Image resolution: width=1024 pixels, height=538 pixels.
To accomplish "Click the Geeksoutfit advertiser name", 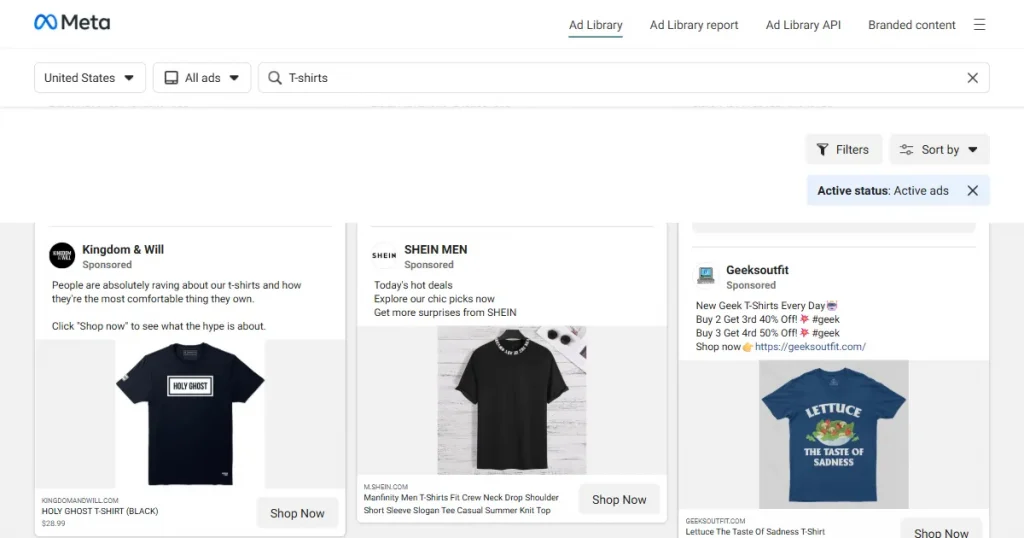I will click(757, 270).
